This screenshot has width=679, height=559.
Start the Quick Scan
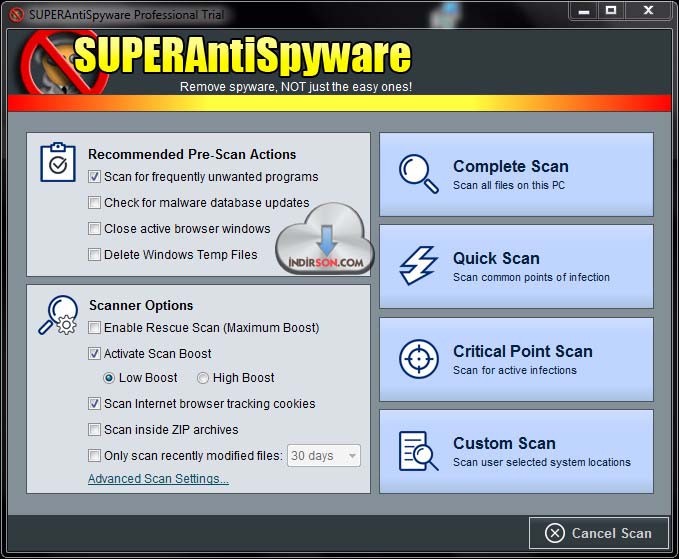coord(516,266)
